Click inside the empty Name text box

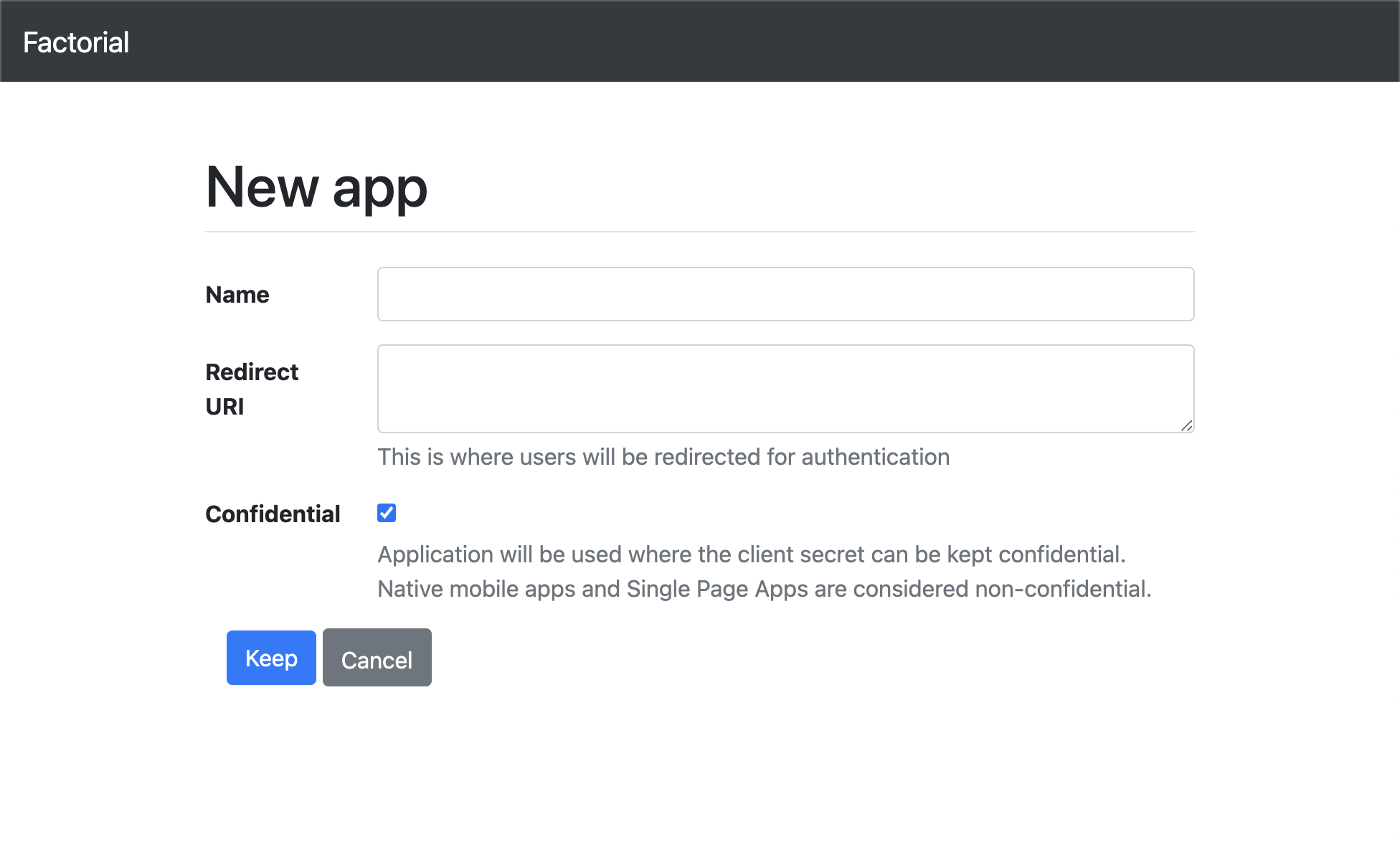click(x=785, y=293)
